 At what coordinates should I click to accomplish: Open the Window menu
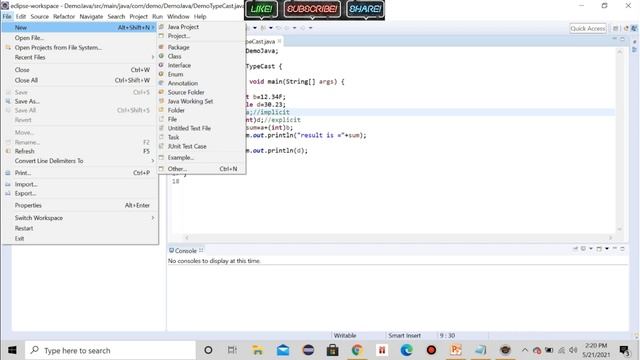pyautogui.click(x=178, y=16)
